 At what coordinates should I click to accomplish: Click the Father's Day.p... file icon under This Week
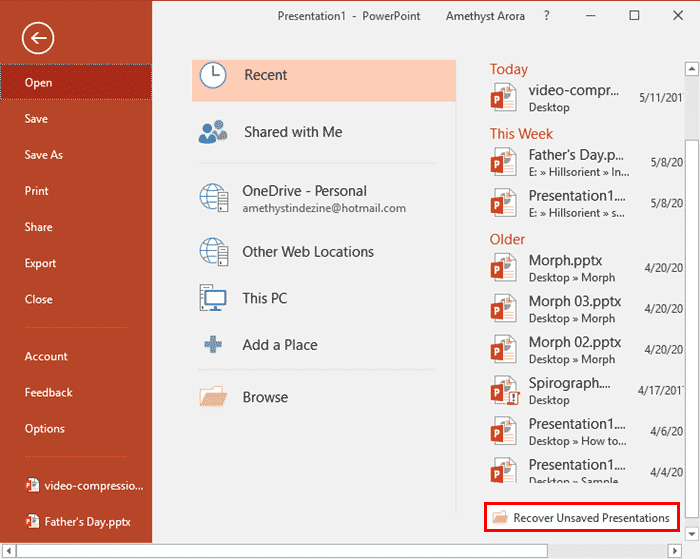pyautogui.click(x=504, y=163)
